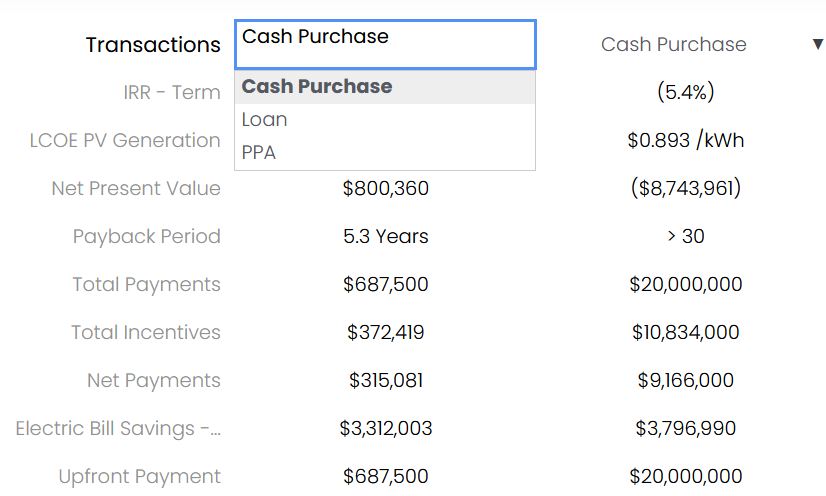Click the $800,360 net present value
Viewport: 826px width, 496px height.
(x=386, y=189)
